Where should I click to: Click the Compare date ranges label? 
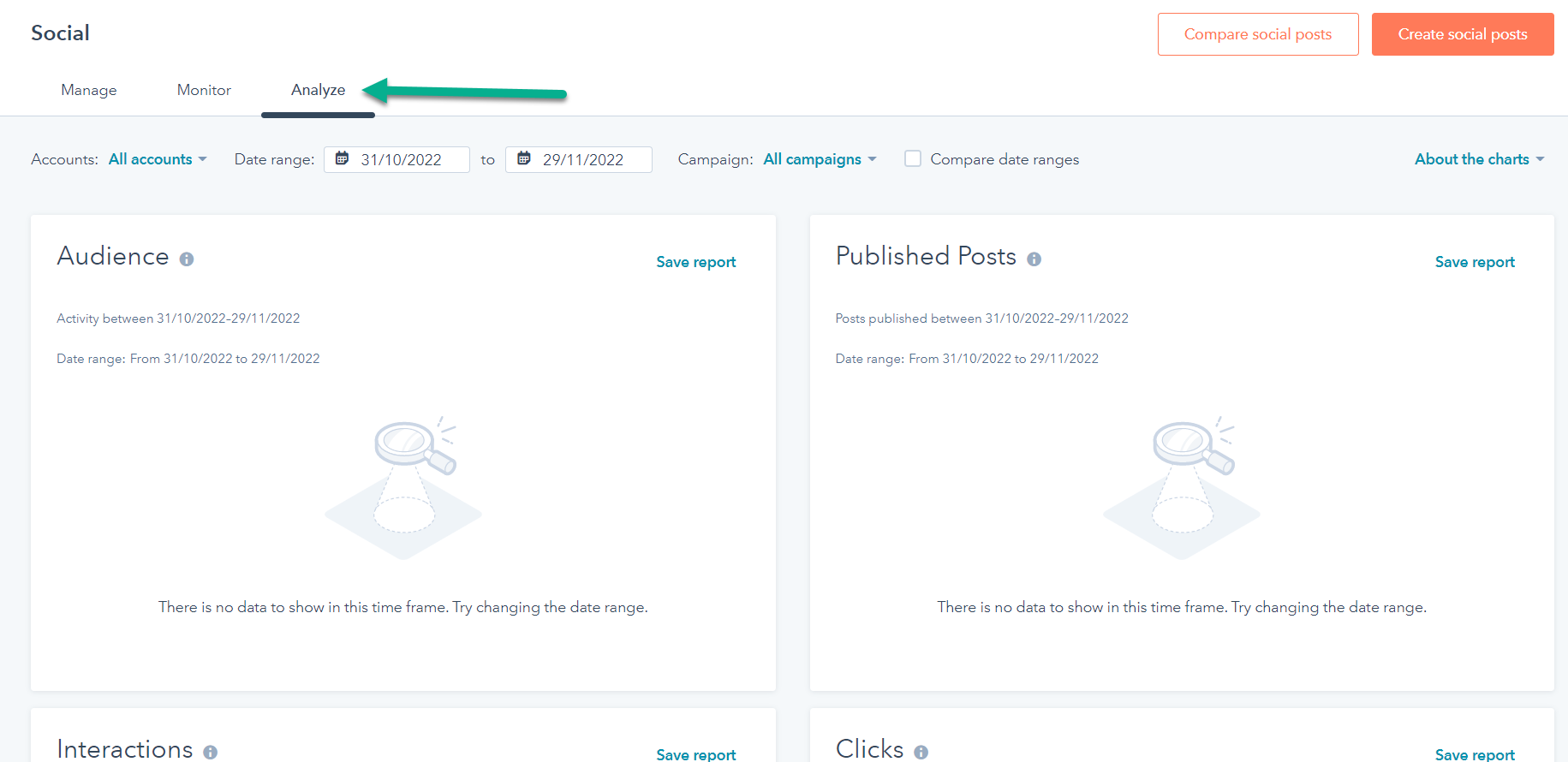(1005, 159)
